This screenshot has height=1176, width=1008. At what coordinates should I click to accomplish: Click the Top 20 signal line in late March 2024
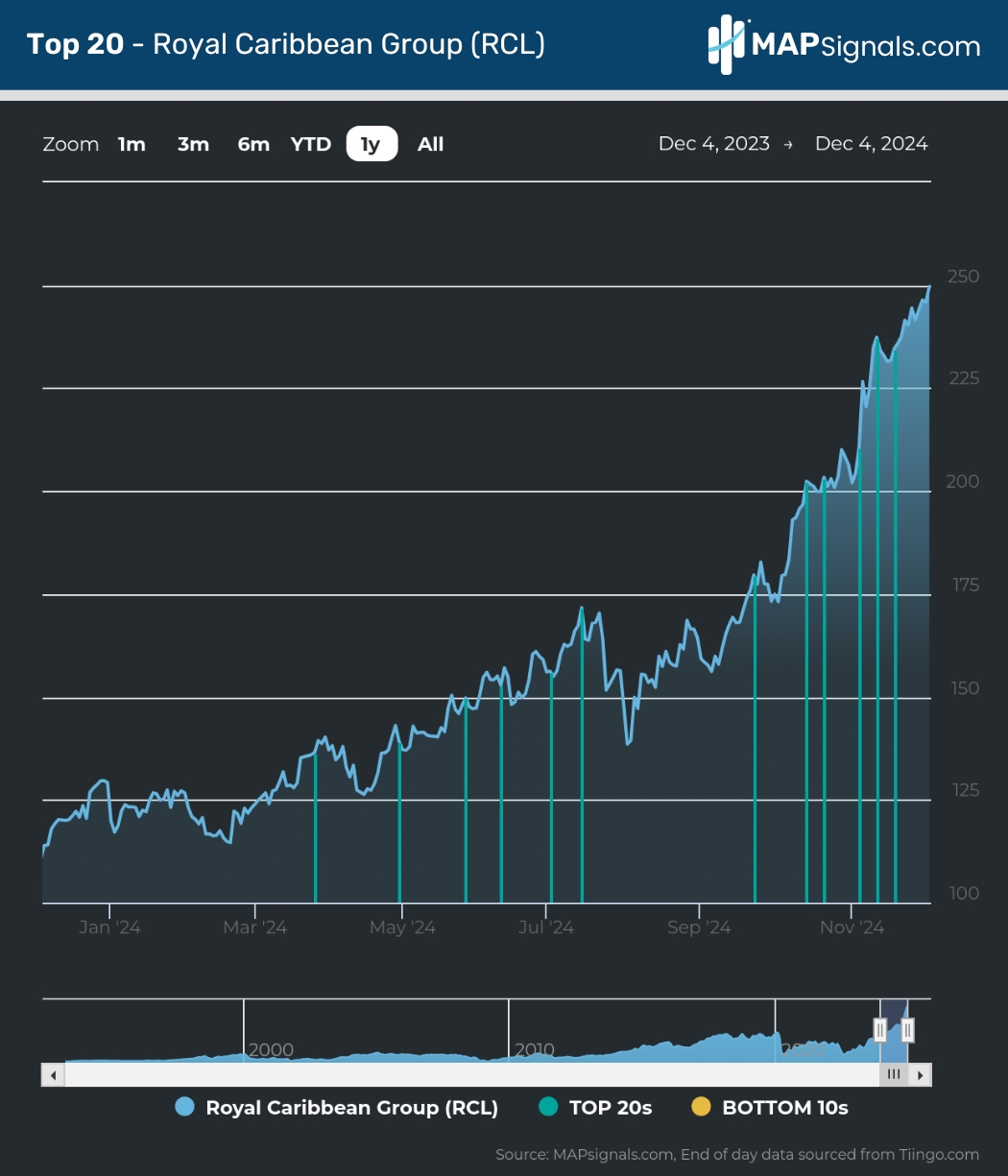click(315, 828)
